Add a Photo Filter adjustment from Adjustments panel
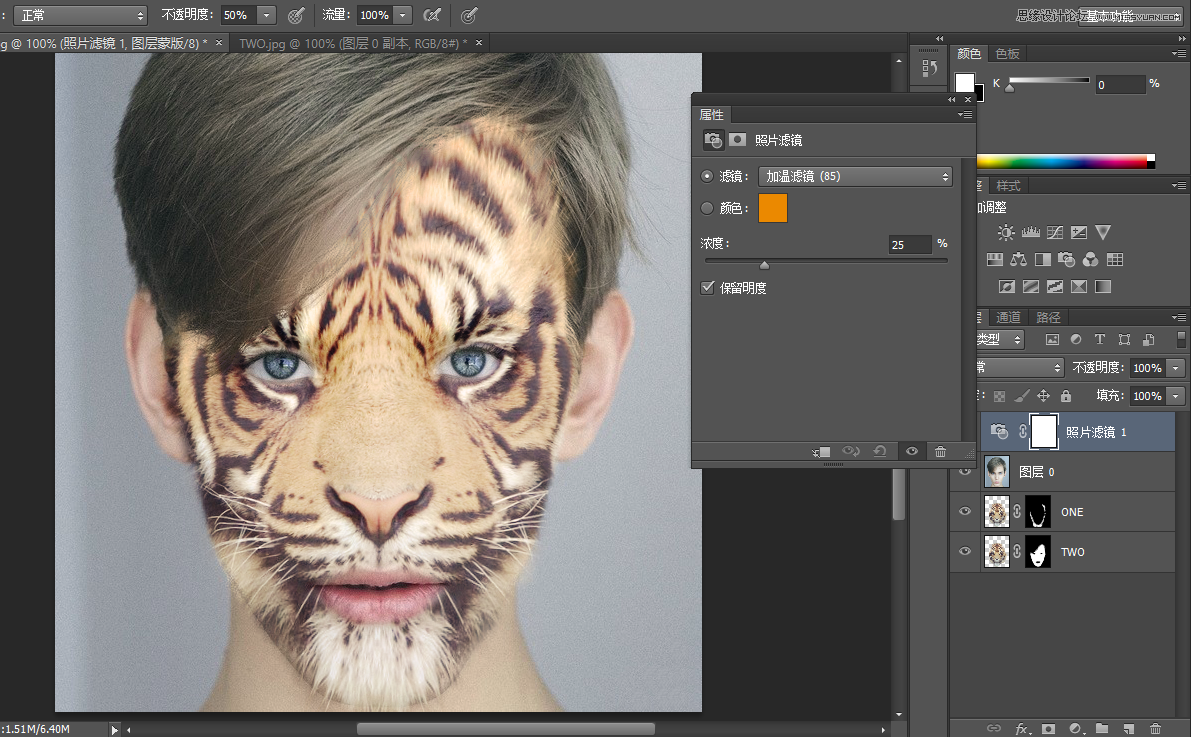The height and width of the screenshot is (737, 1191). click(x=1066, y=260)
